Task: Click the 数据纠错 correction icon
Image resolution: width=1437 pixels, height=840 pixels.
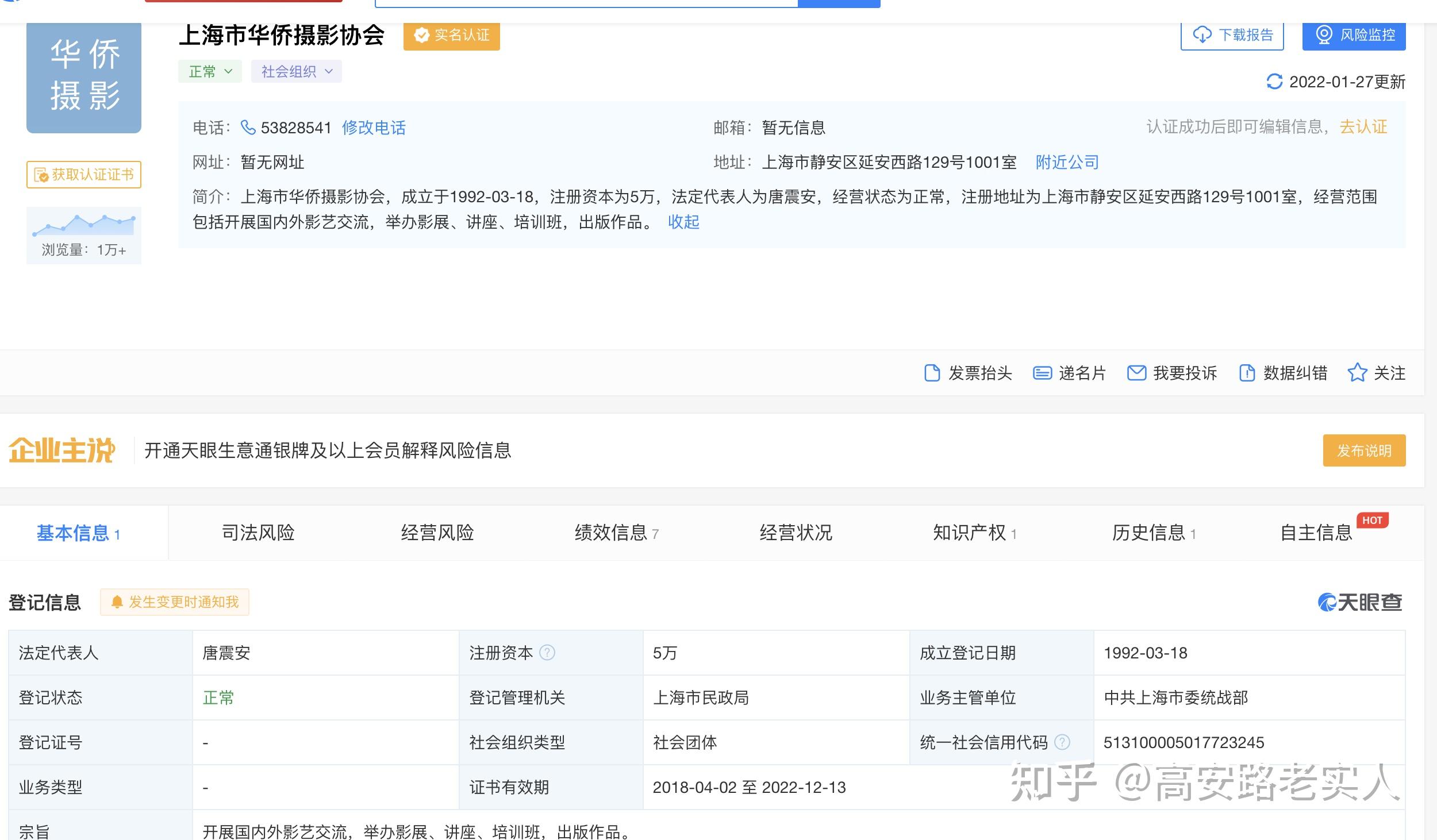Action: (1247, 373)
